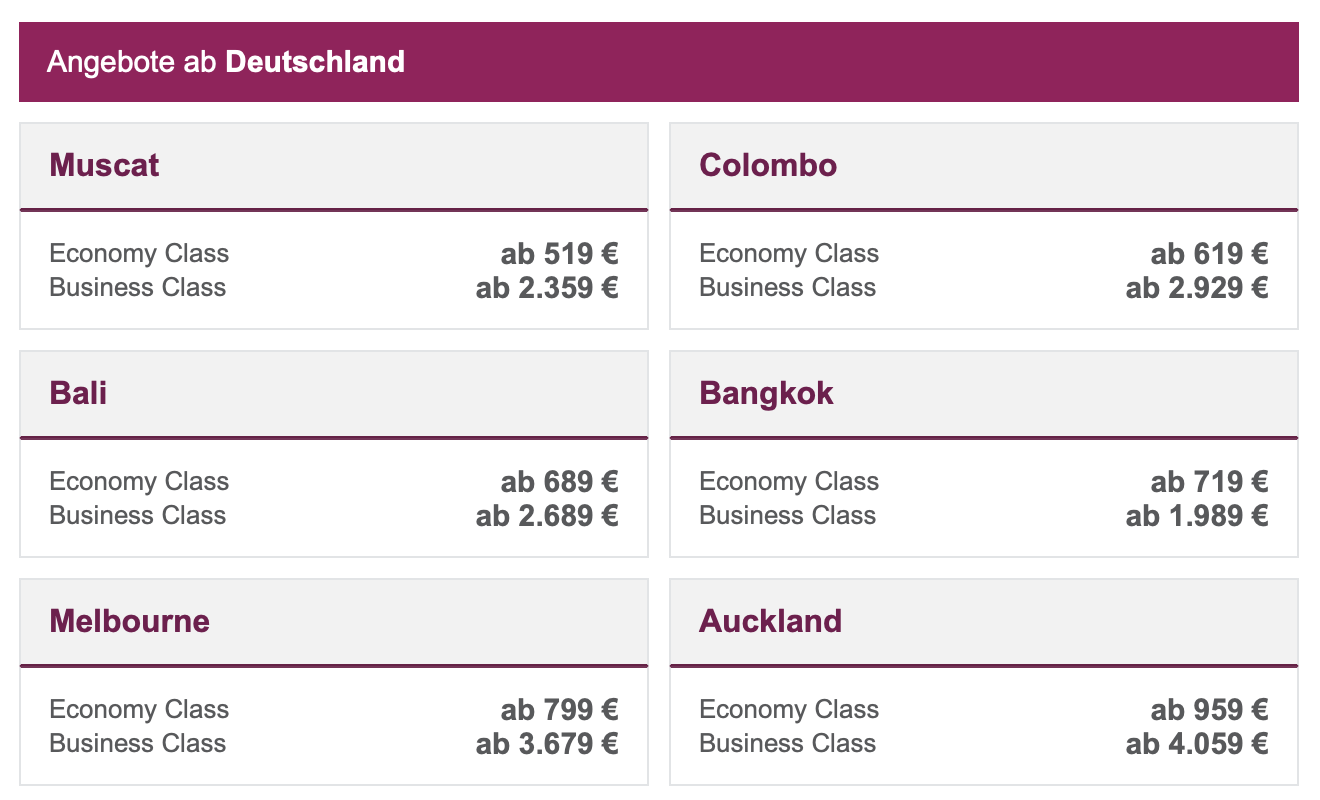Select Auckland Economy Class ab 959 €
The image size is (1320, 800).
click(x=1209, y=710)
